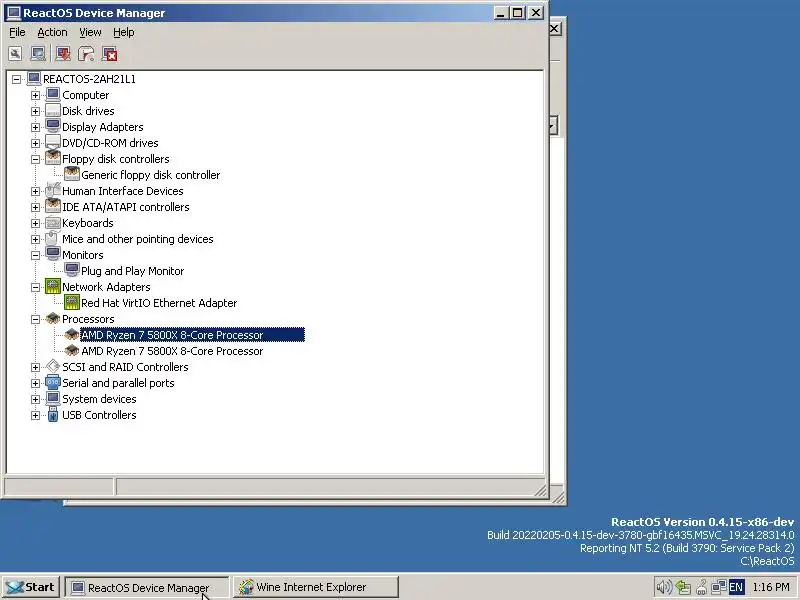Screen dimensions: 800x600
Task: Click the EN language indicator in tray
Action: click(736, 587)
